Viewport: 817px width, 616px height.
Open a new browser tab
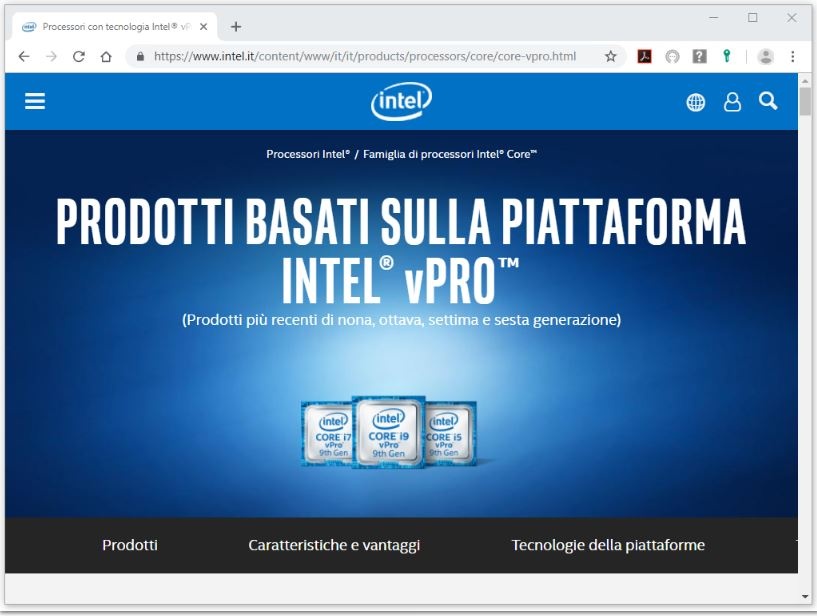236,27
